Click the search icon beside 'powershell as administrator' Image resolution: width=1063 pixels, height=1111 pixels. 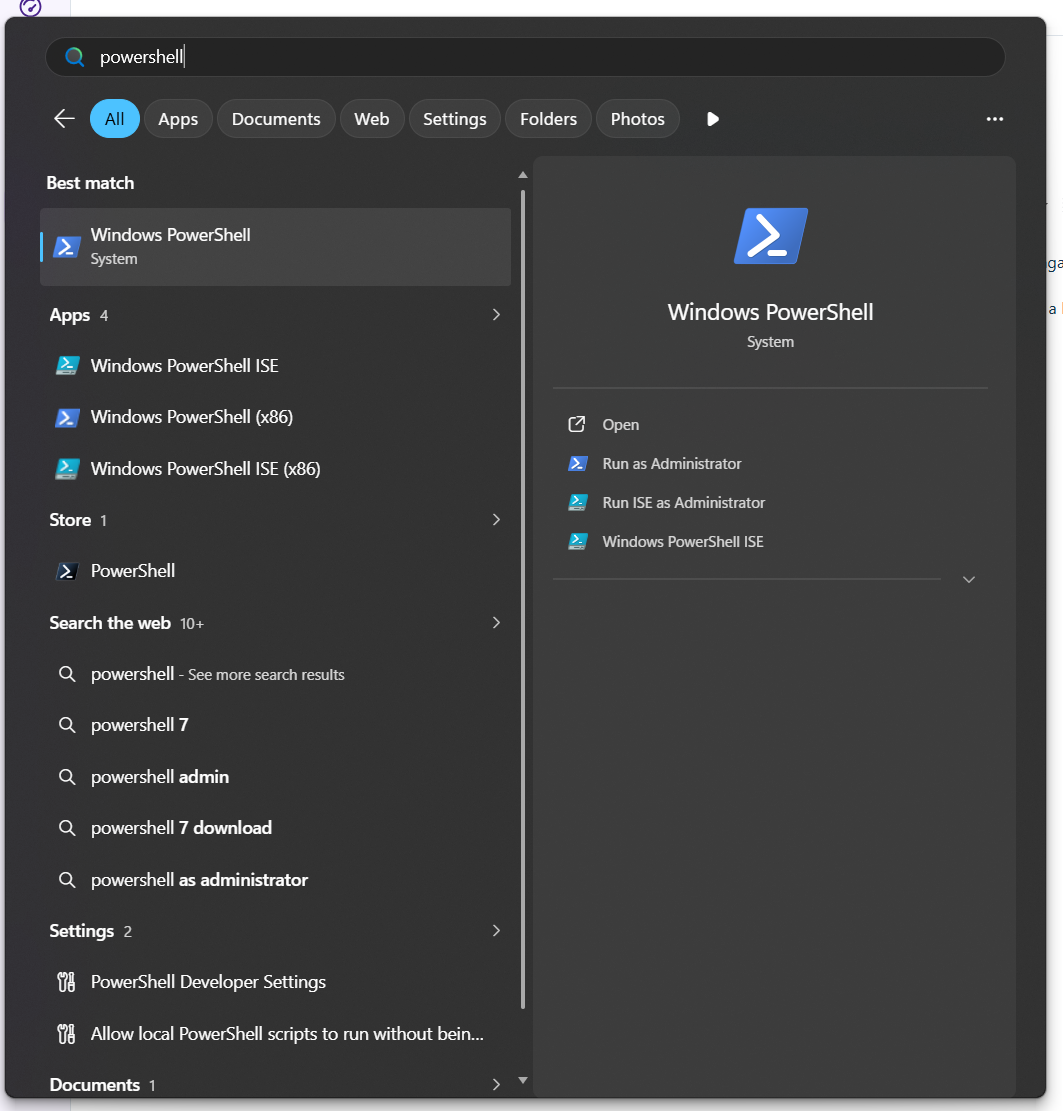click(x=67, y=879)
